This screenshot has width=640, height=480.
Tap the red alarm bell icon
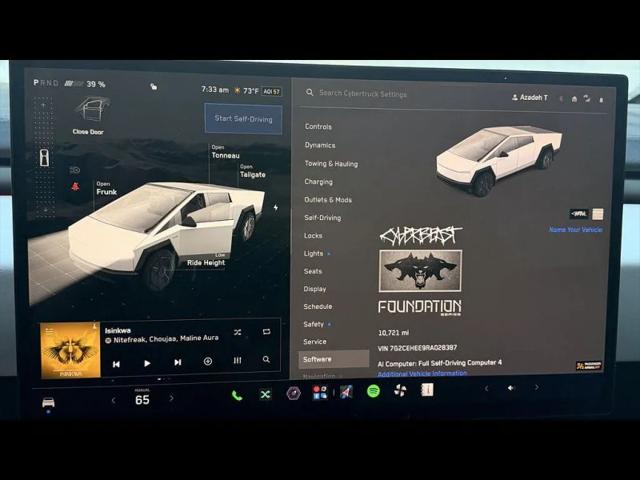click(75, 187)
